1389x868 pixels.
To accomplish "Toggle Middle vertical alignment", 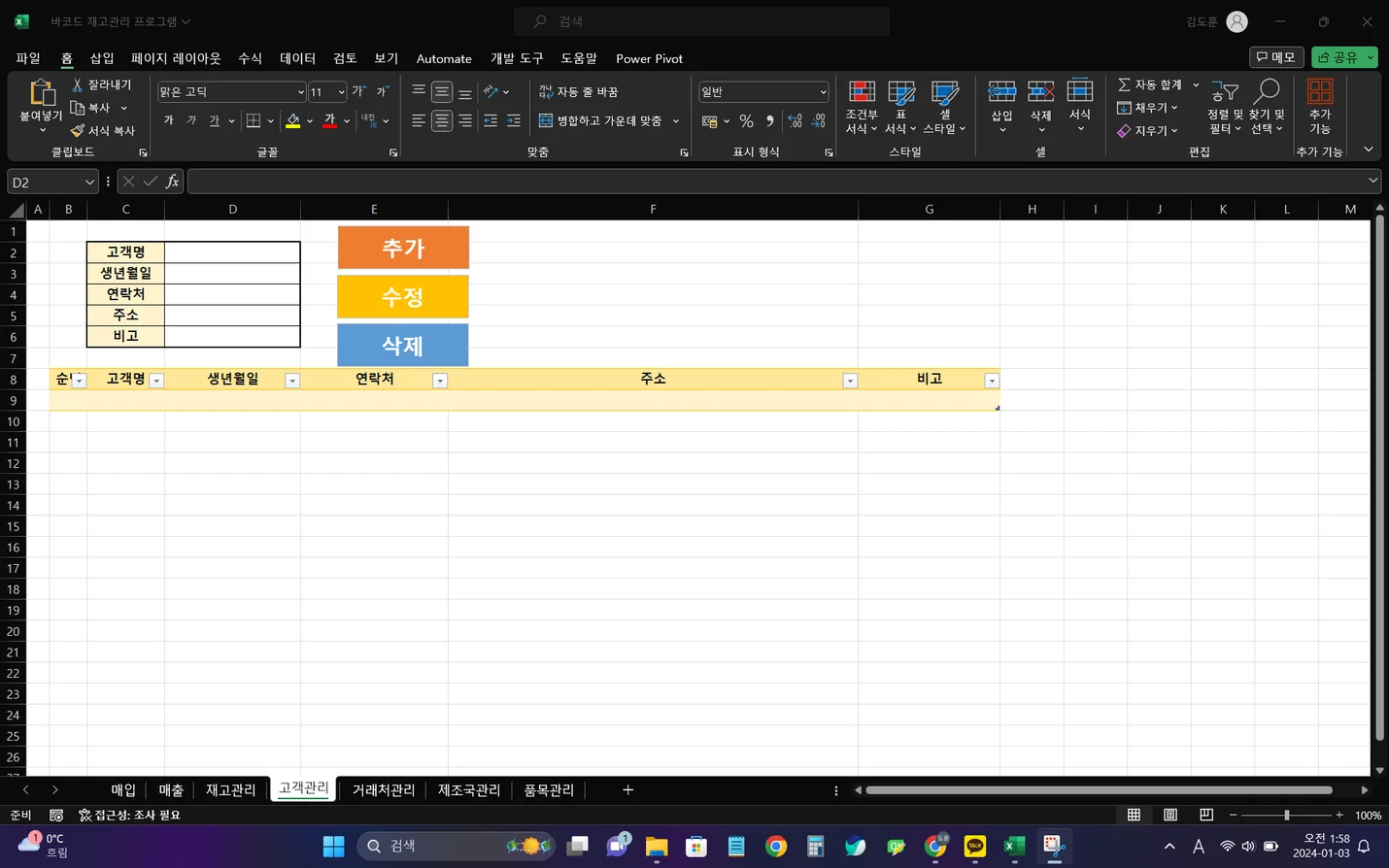I will tap(442, 91).
